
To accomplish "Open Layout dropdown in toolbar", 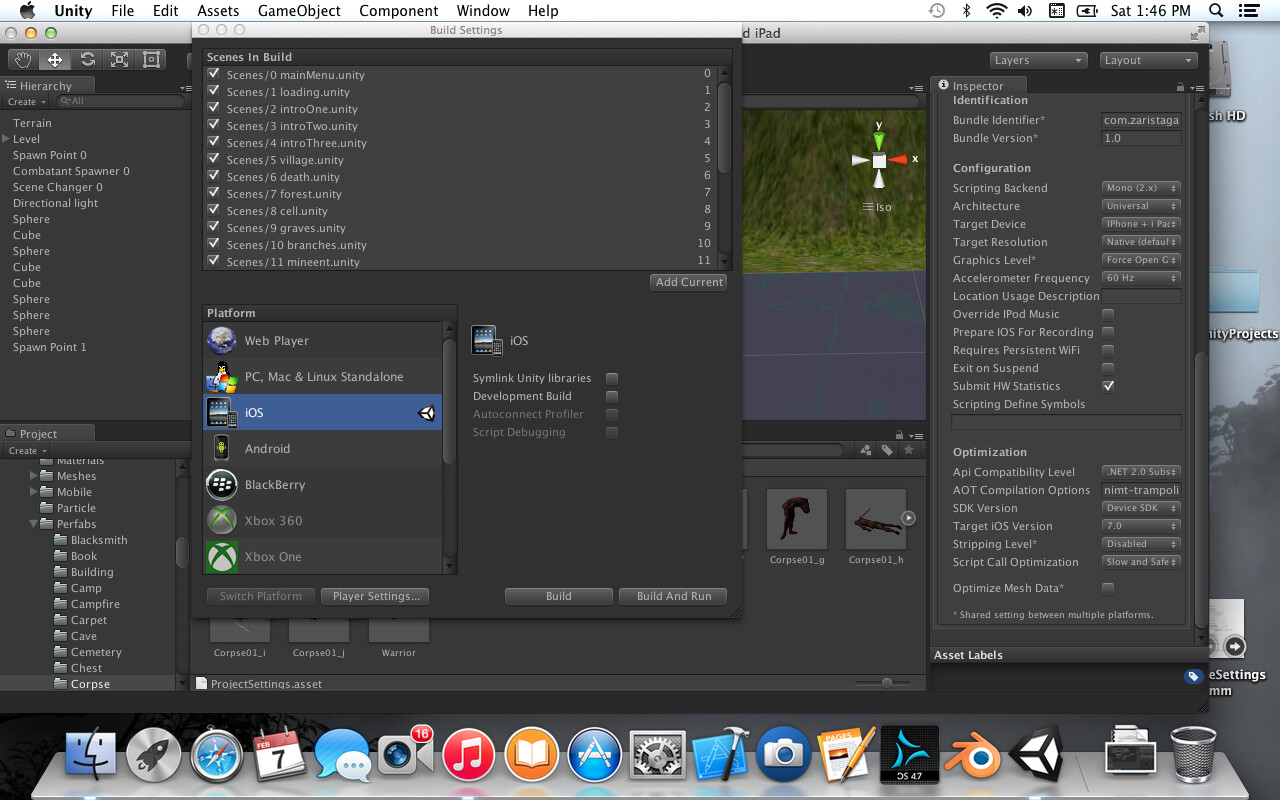I will tap(1149, 60).
